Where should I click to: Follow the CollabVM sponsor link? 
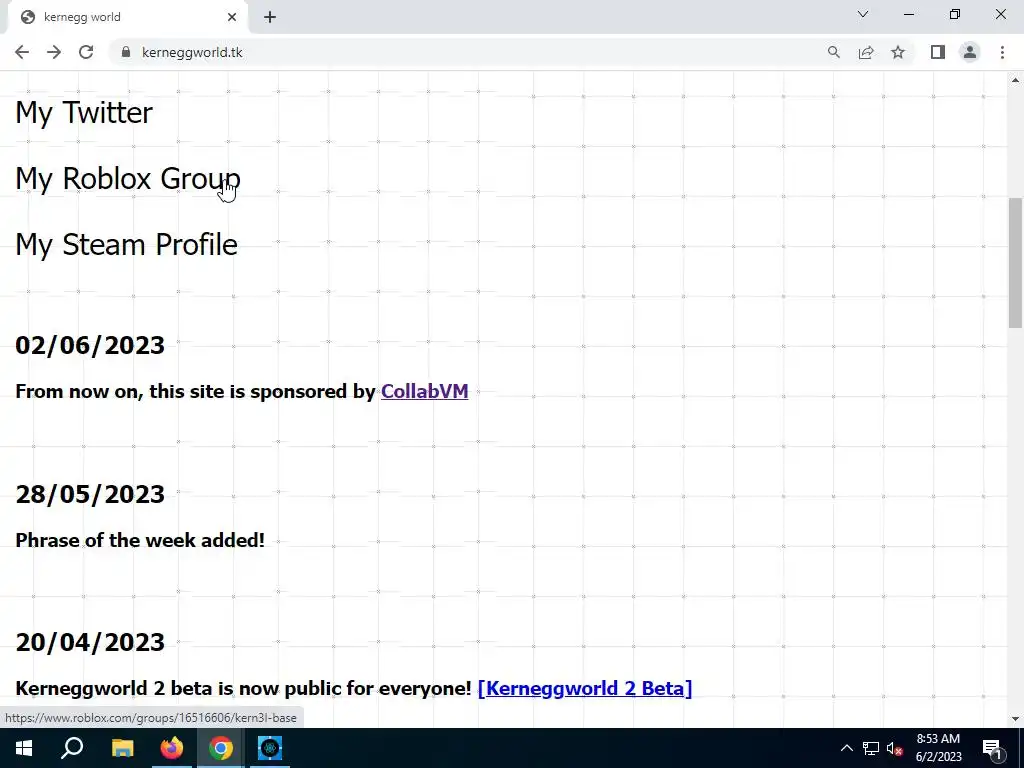pos(424,391)
